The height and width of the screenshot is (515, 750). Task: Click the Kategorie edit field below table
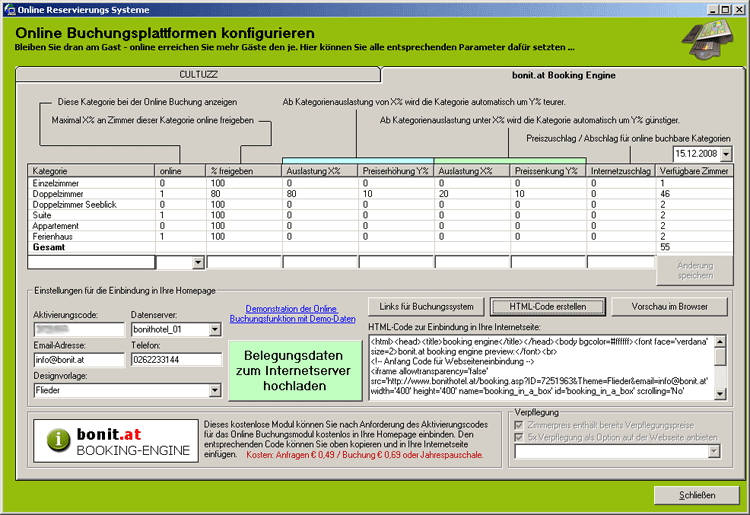coord(91,262)
